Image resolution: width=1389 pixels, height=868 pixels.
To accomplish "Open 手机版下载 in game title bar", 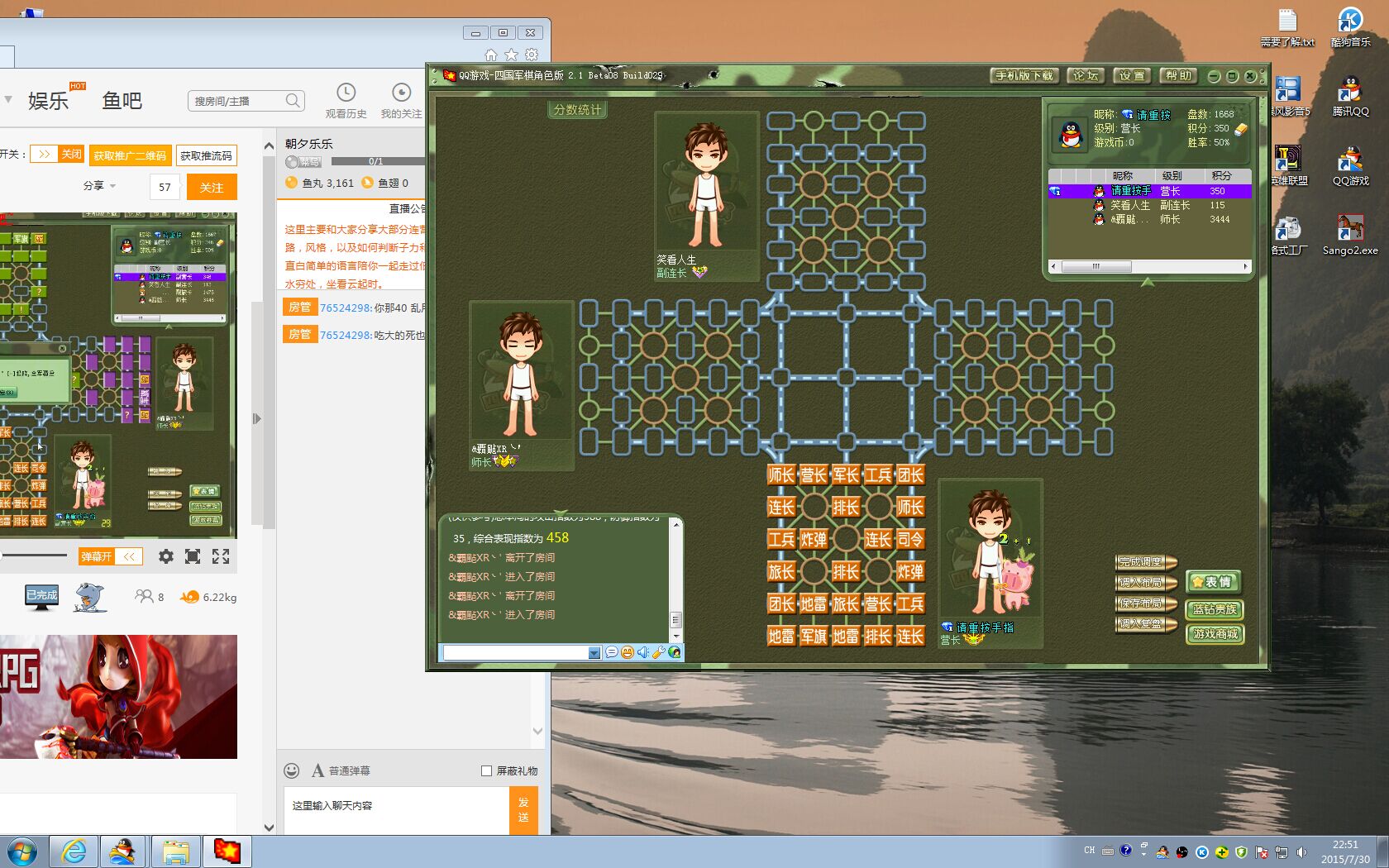I will click(x=1024, y=75).
